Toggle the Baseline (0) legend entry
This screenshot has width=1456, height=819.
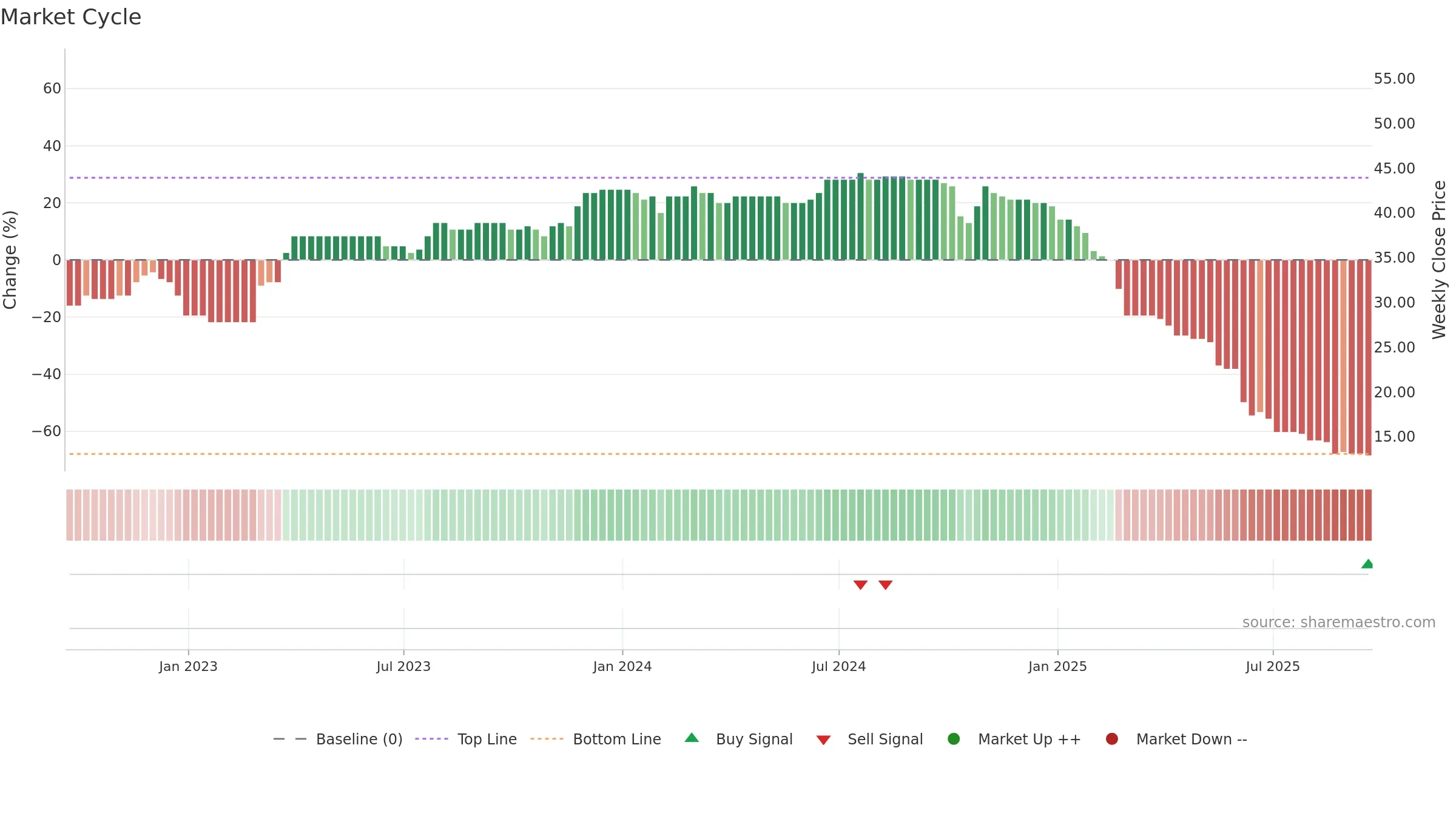pos(338,739)
